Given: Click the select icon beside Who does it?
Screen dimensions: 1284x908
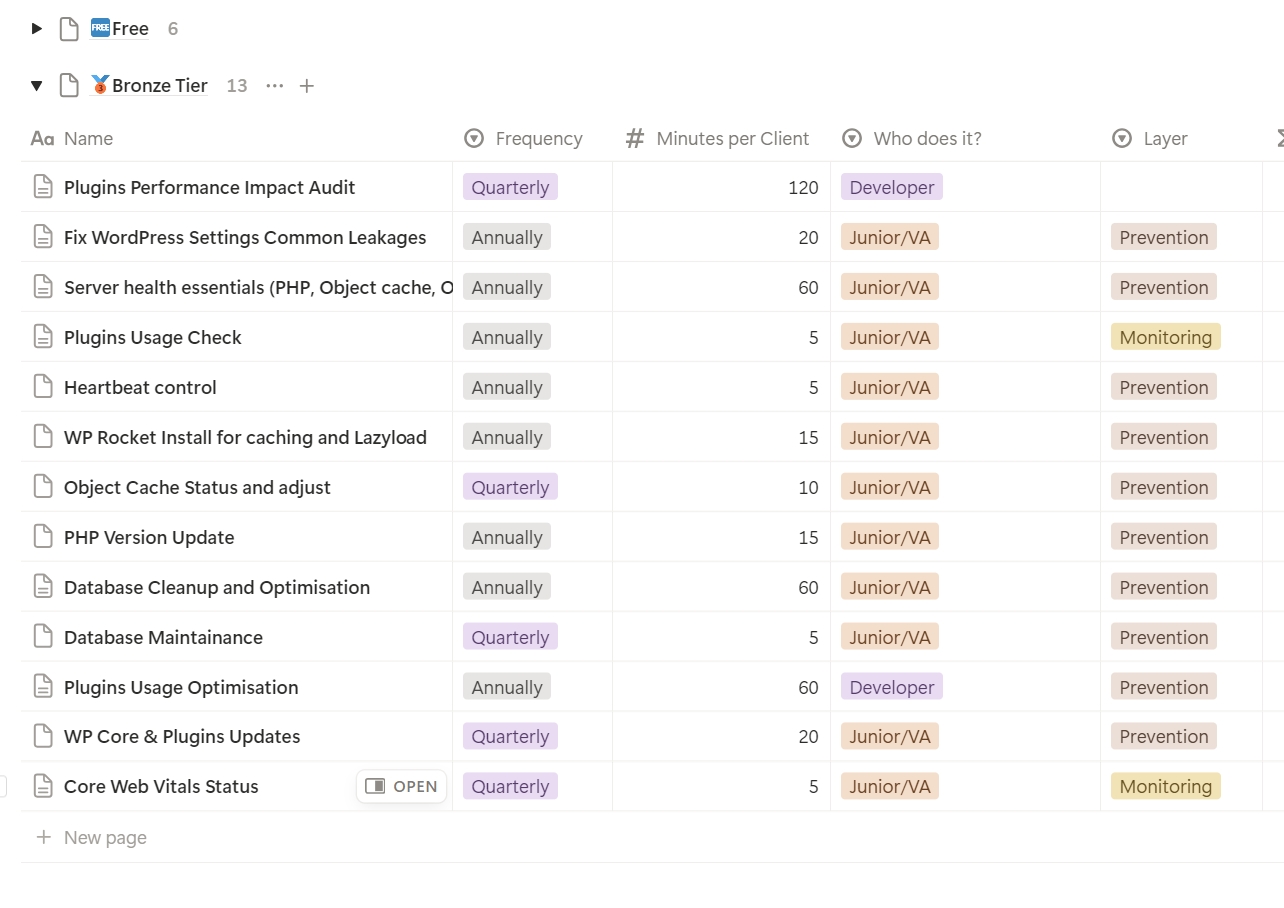Looking at the screenshot, I should click(851, 138).
